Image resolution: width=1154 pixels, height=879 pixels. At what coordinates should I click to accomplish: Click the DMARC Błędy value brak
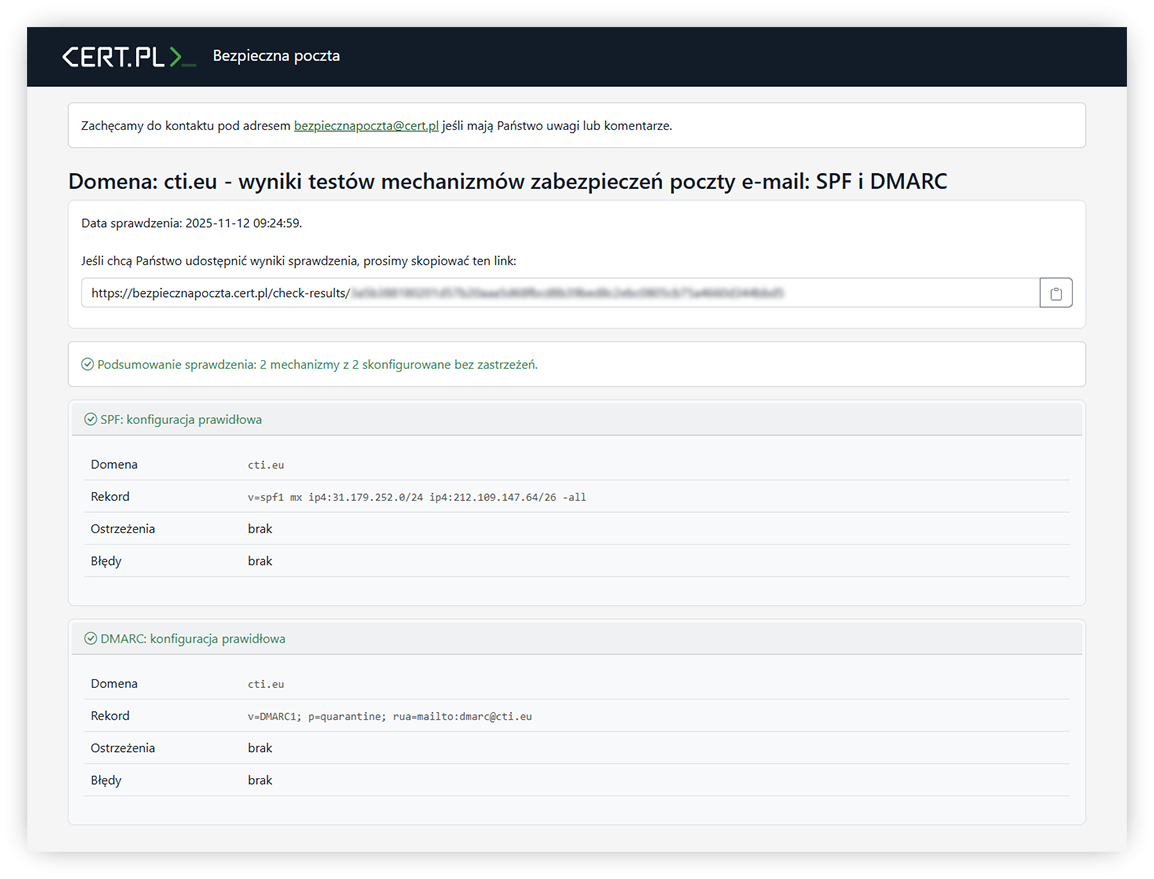[x=260, y=780]
